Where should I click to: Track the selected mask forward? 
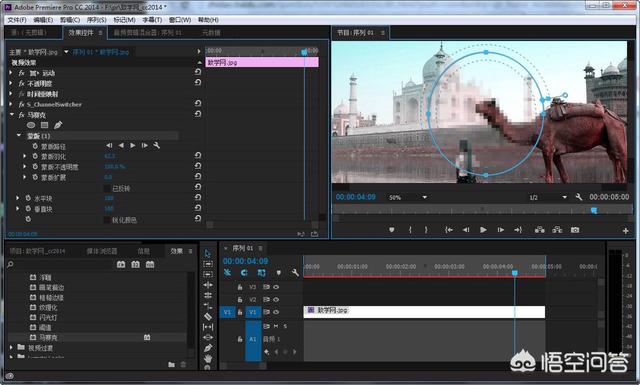133,145
